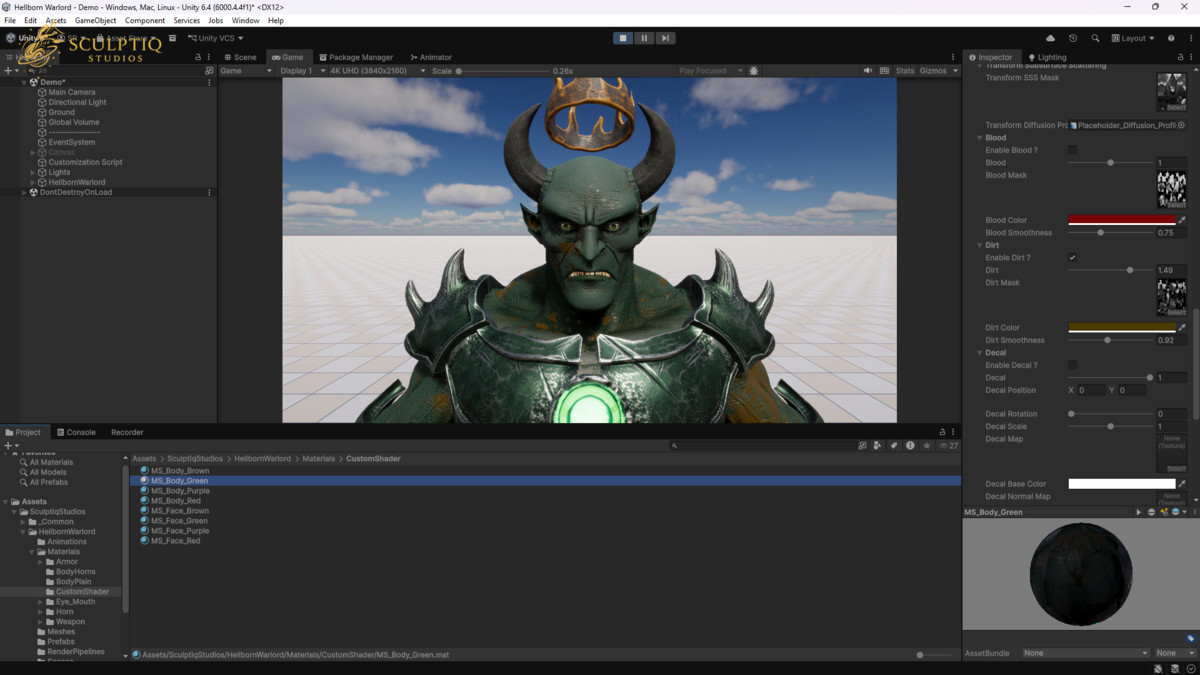The width and height of the screenshot is (1200, 675).
Task: Select the Transform SSS Mask texture thumbnail
Action: click(x=1171, y=92)
